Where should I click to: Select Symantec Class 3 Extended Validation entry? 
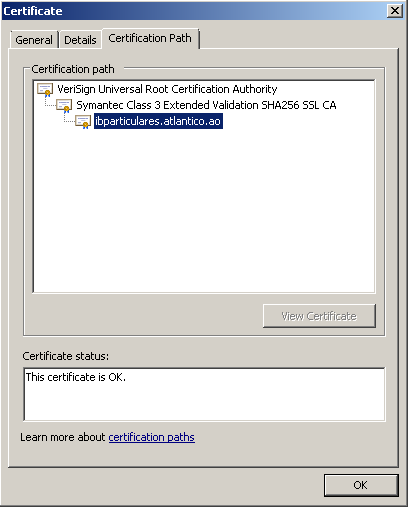click(206, 105)
